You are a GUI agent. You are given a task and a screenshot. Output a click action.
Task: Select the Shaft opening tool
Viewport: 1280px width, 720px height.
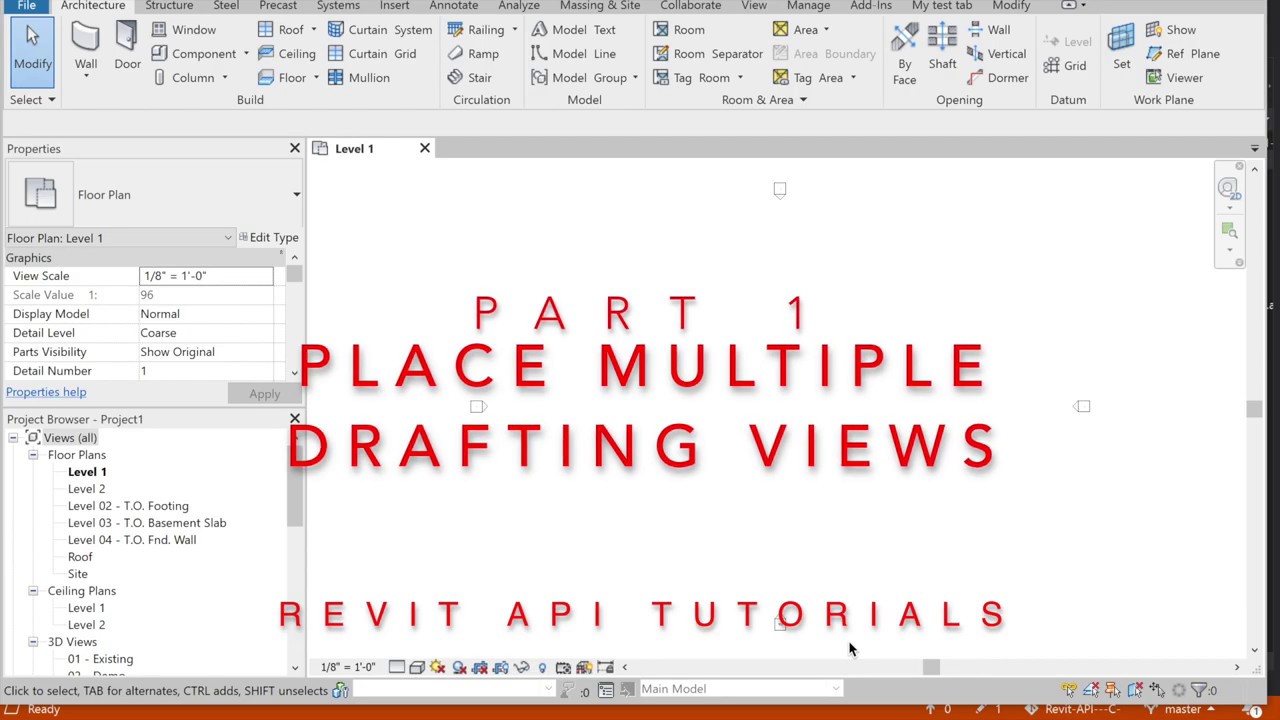(942, 48)
